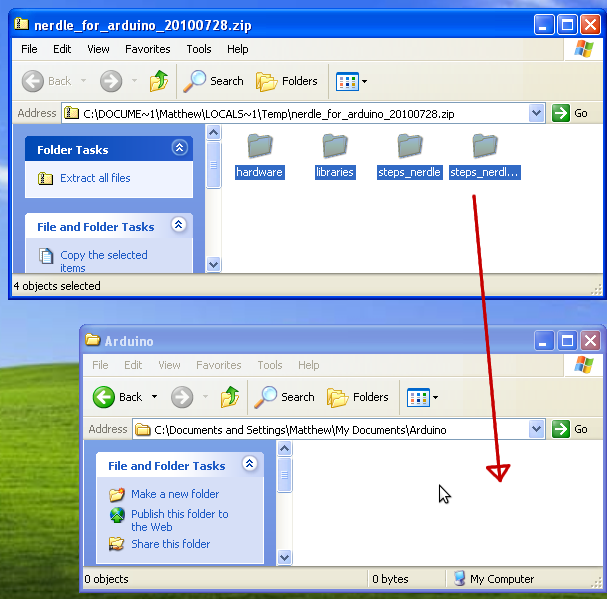Viewport: 607px width, 599px height.
Task: Click Back arrow in Arduino window
Action: coord(104,397)
